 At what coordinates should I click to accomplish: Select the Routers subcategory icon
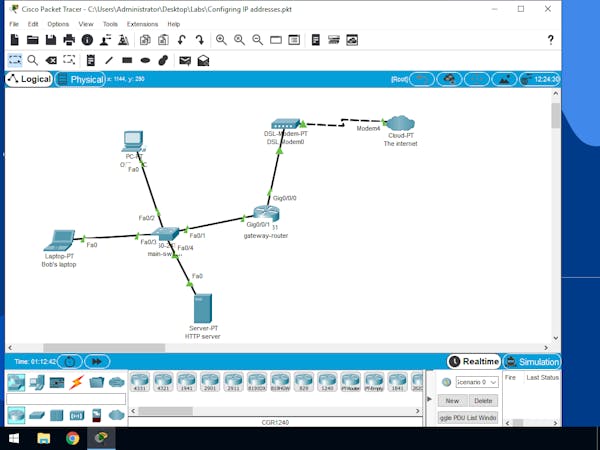point(16,416)
